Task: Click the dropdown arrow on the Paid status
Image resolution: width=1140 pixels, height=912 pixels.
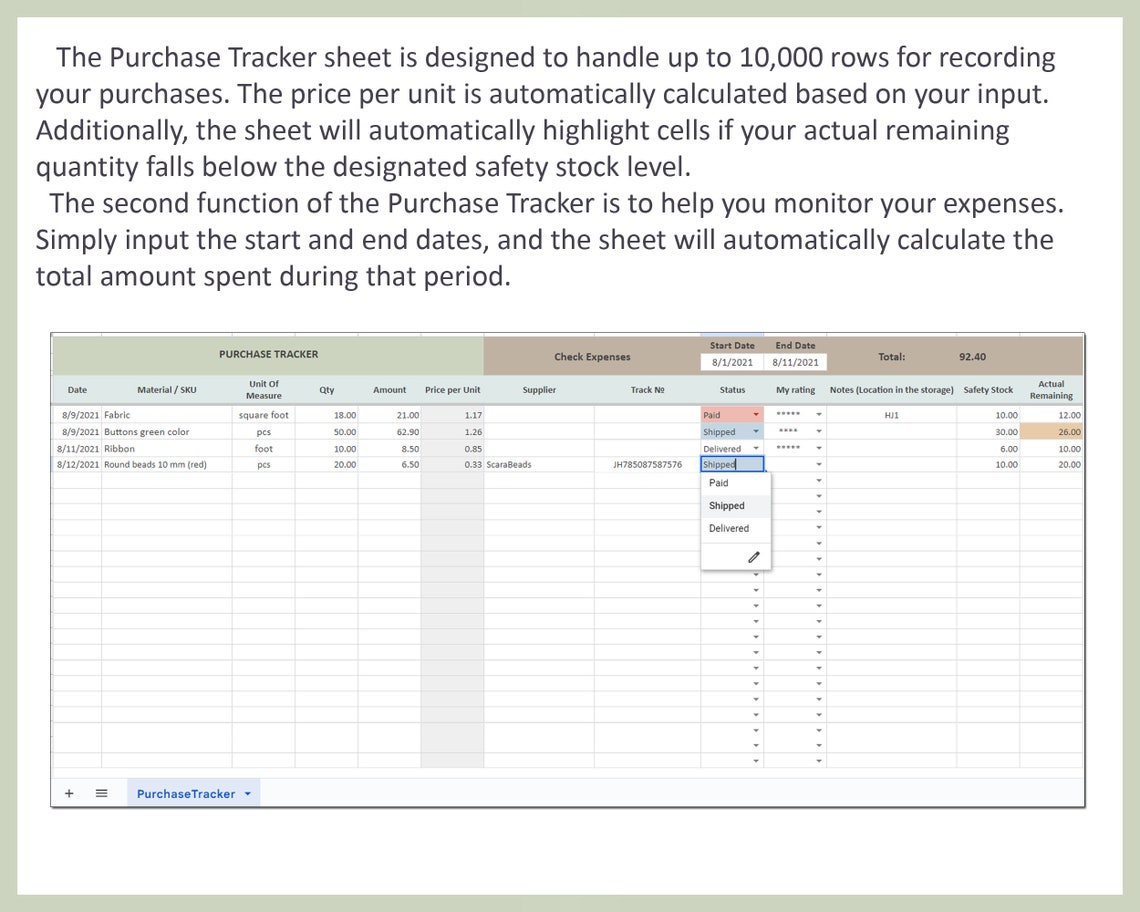Action: (758, 414)
